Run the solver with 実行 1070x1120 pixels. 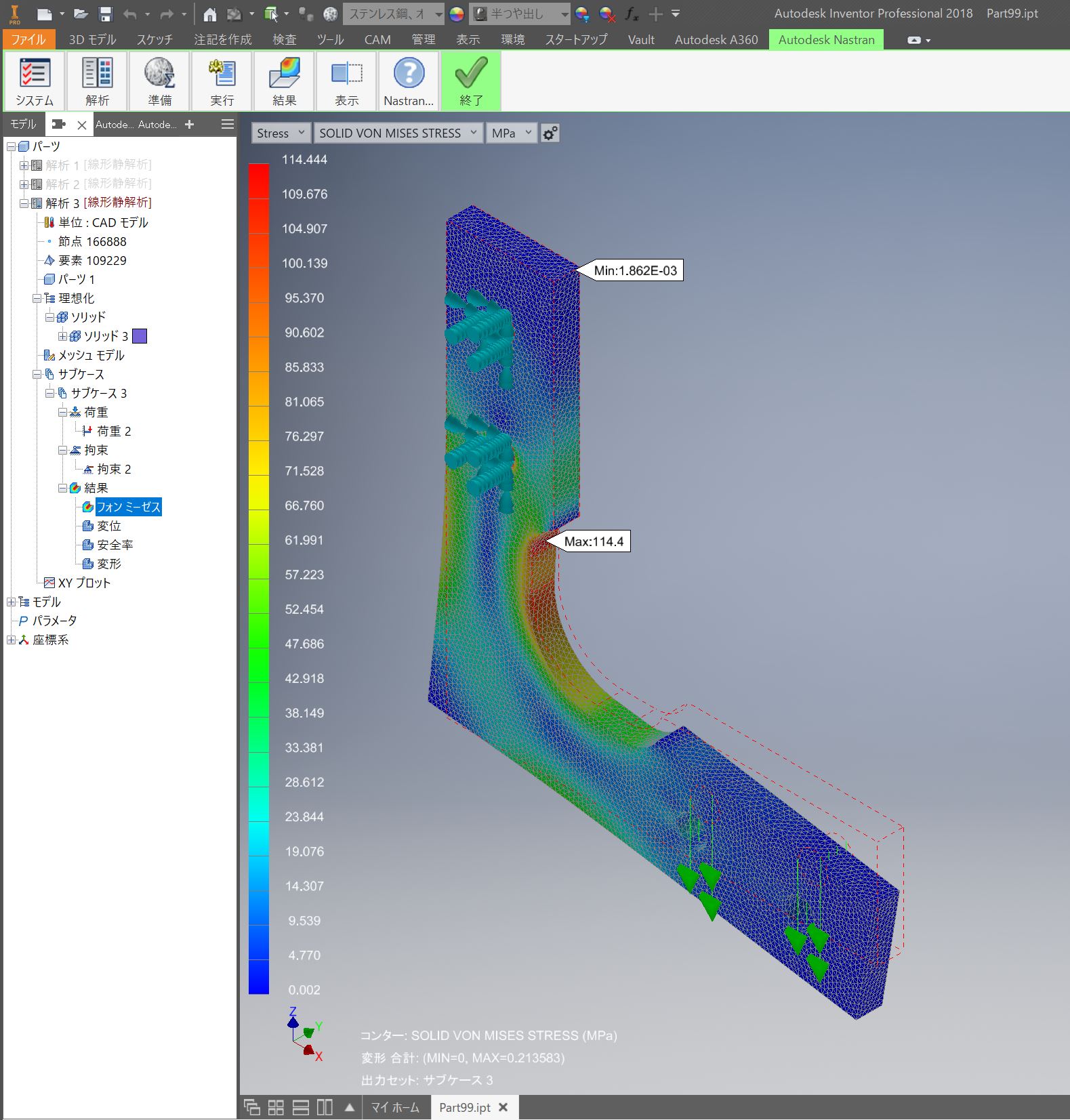[x=222, y=81]
